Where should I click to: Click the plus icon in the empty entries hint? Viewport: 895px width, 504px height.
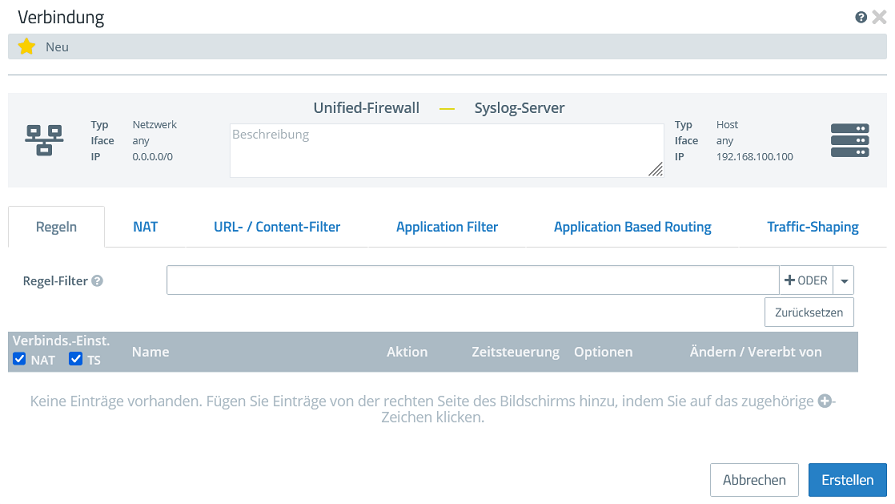pyautogui.click(x=825, y=401)
